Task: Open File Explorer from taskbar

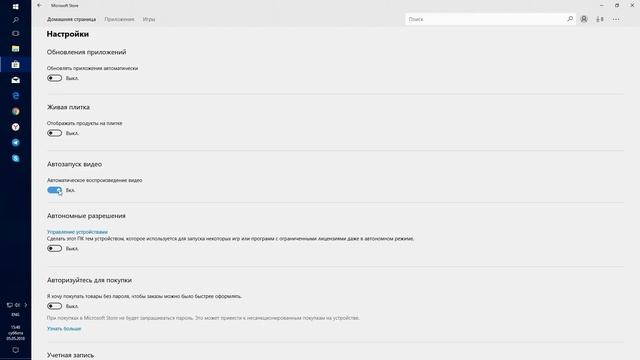Action: click(x=16, y=49)
